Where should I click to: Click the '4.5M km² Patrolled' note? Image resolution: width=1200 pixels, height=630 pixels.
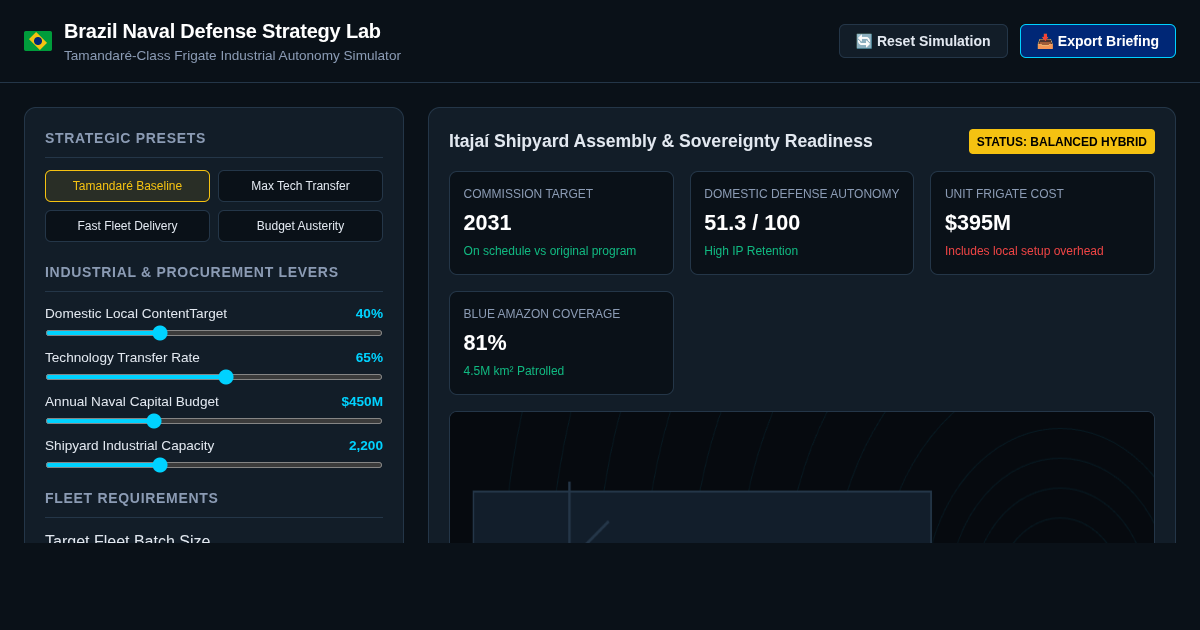click(514, 371)
